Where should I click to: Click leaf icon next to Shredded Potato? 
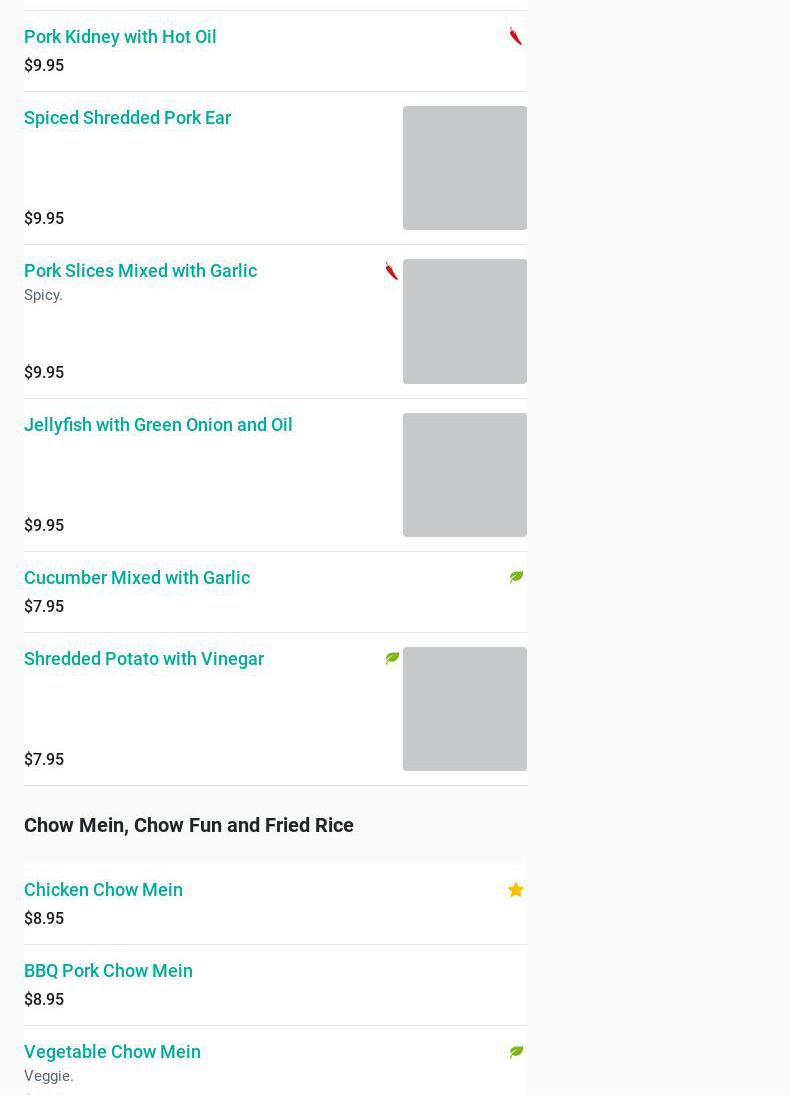click(x=392, y=658)
